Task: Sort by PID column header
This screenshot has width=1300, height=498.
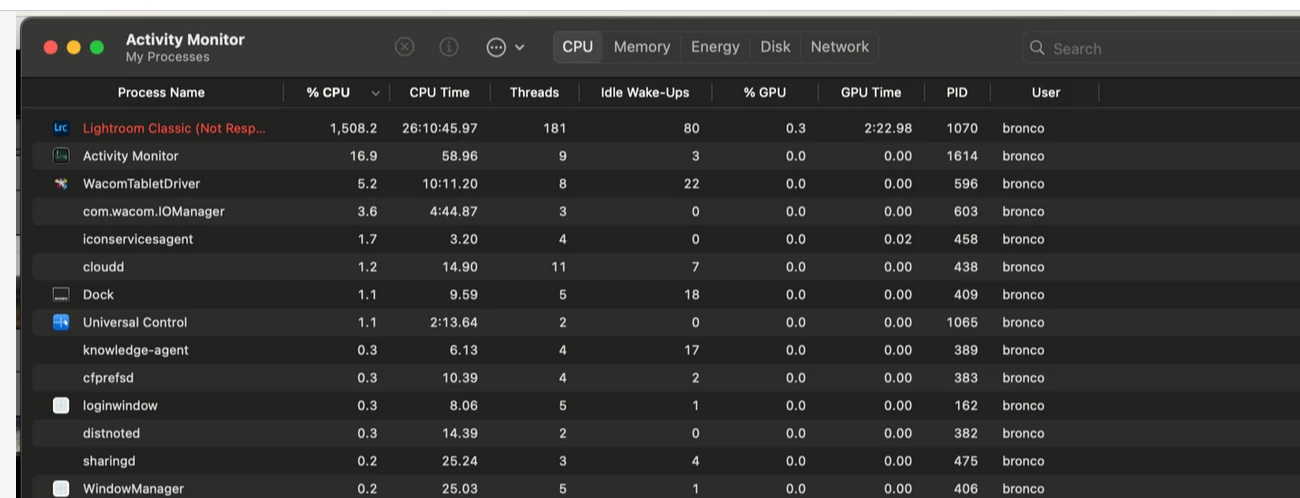Action: [957, 93]
